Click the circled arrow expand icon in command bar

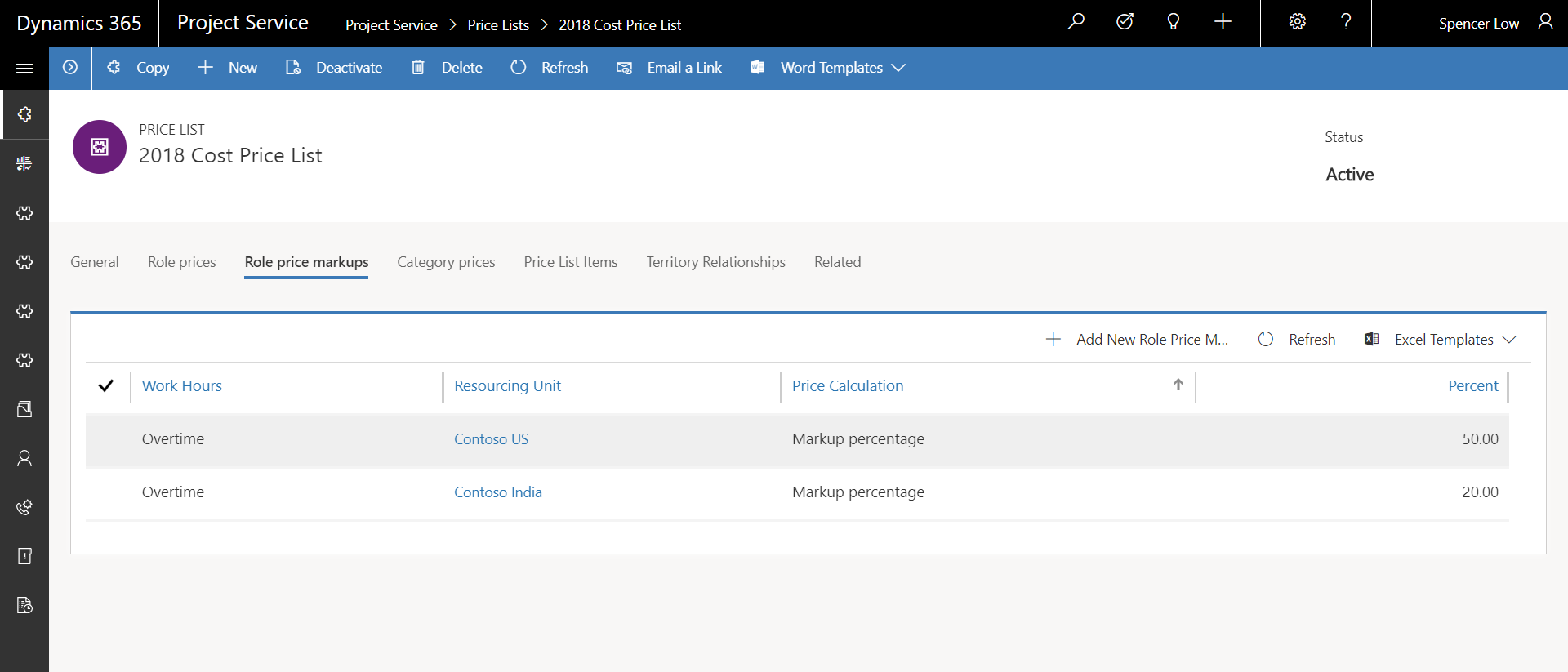tap(70, 68)
